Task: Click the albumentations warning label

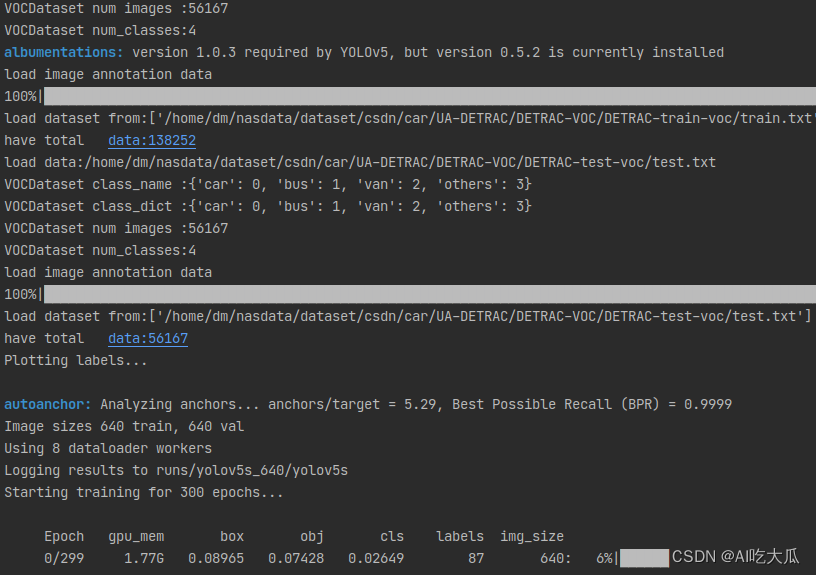Action: click(x=64, y=52)
